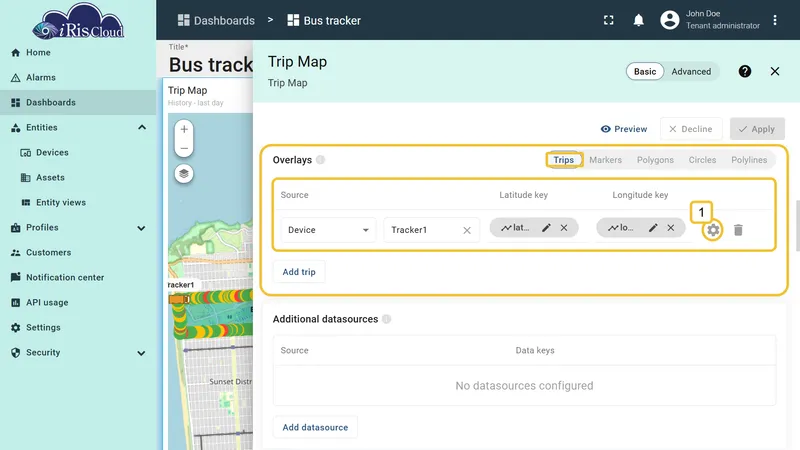Open notifications bell
This screenshot has height=450, width=800.
click(638, 20)
